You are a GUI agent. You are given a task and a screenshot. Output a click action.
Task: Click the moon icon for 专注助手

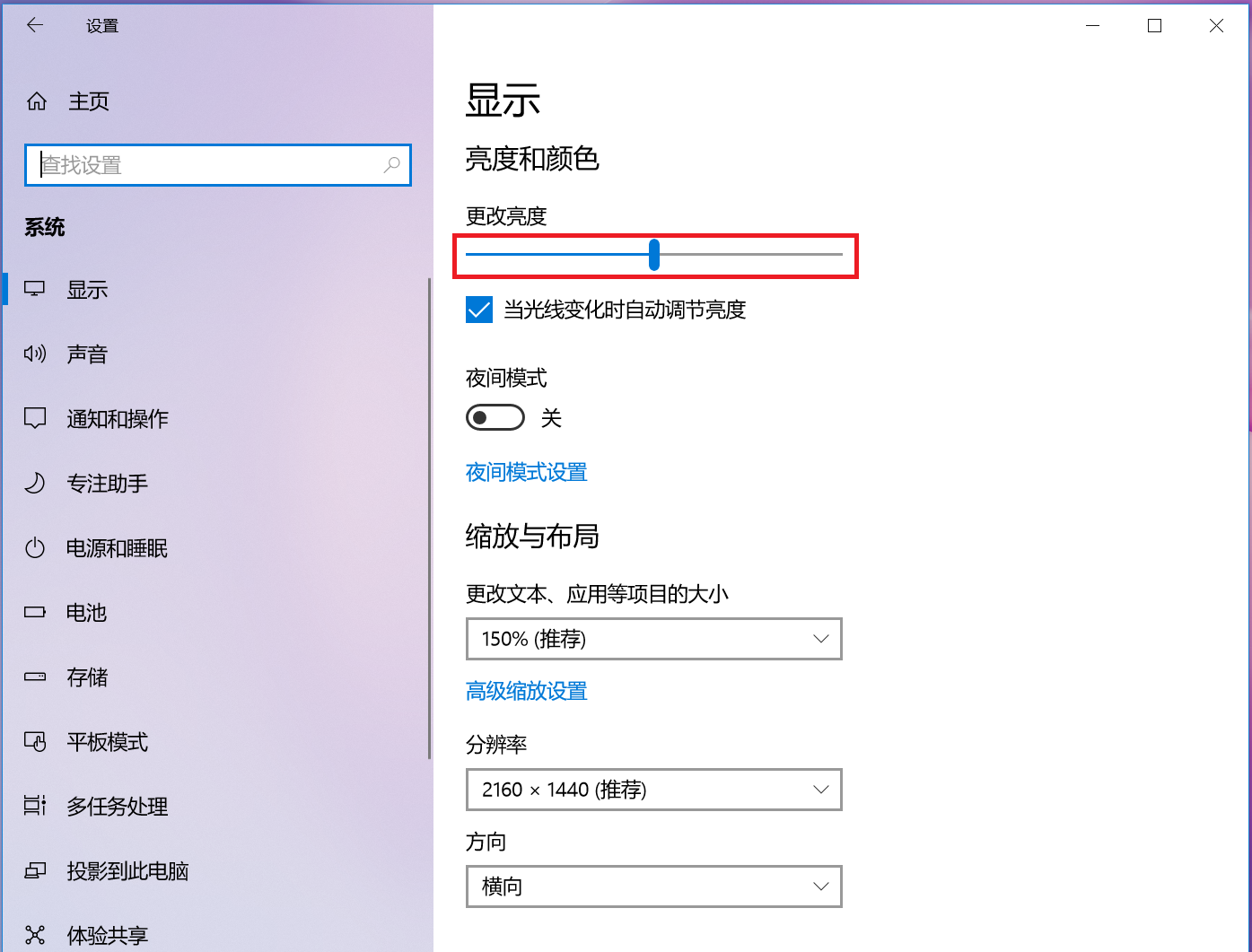pos(35,484)
